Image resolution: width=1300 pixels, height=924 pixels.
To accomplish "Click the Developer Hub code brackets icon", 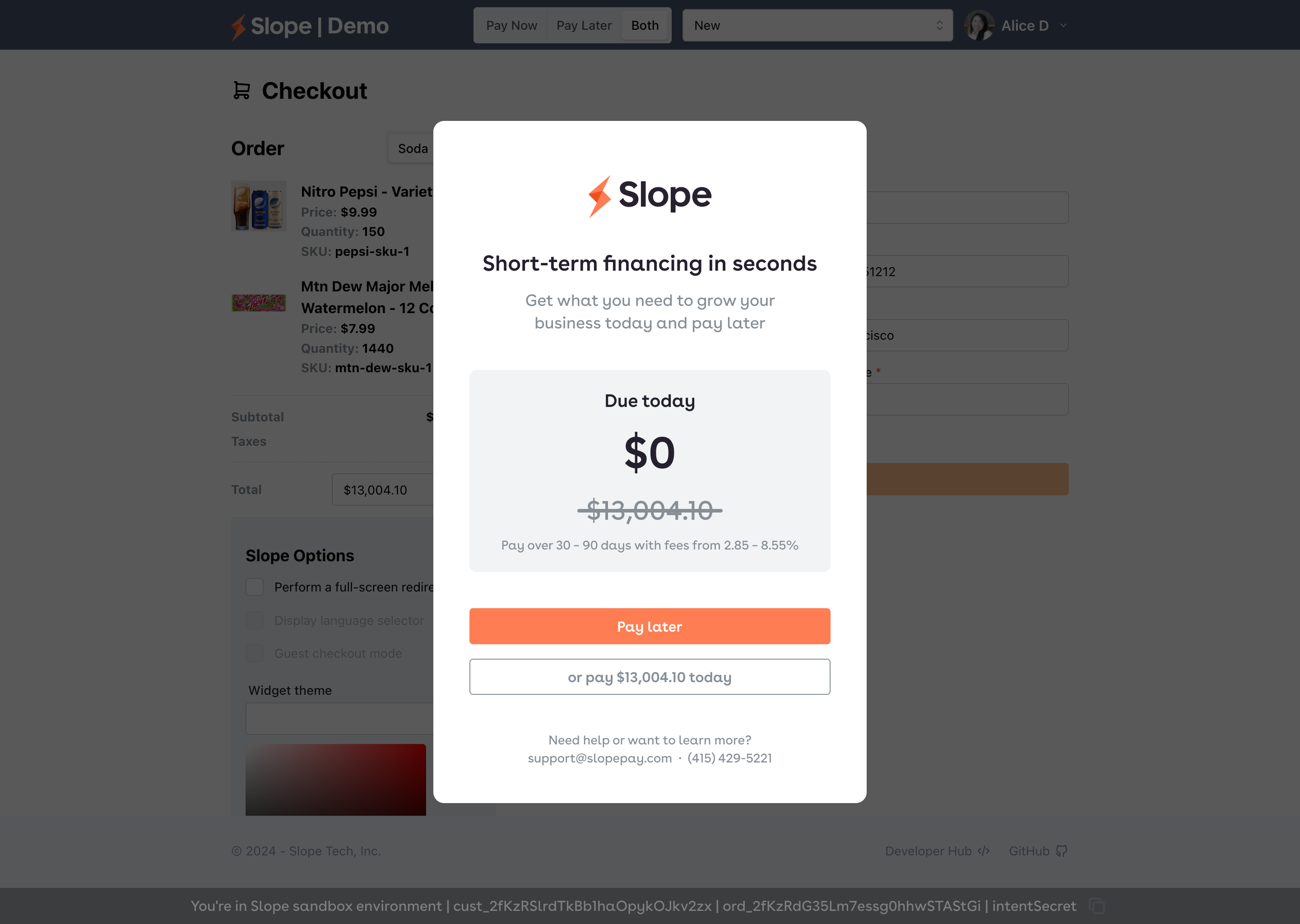I will (x=984, y=850).
